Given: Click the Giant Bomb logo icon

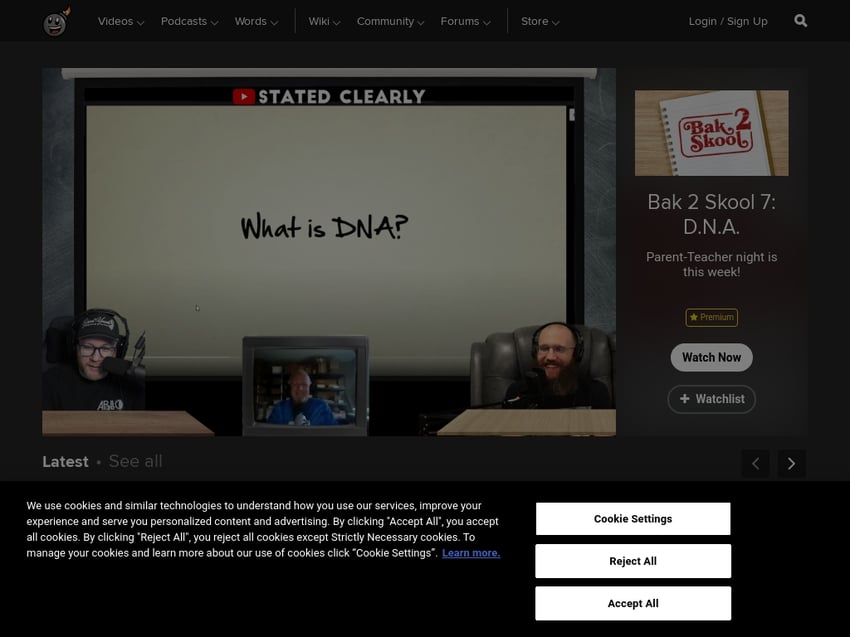Looking at the screenshot, I should (56, 21).
